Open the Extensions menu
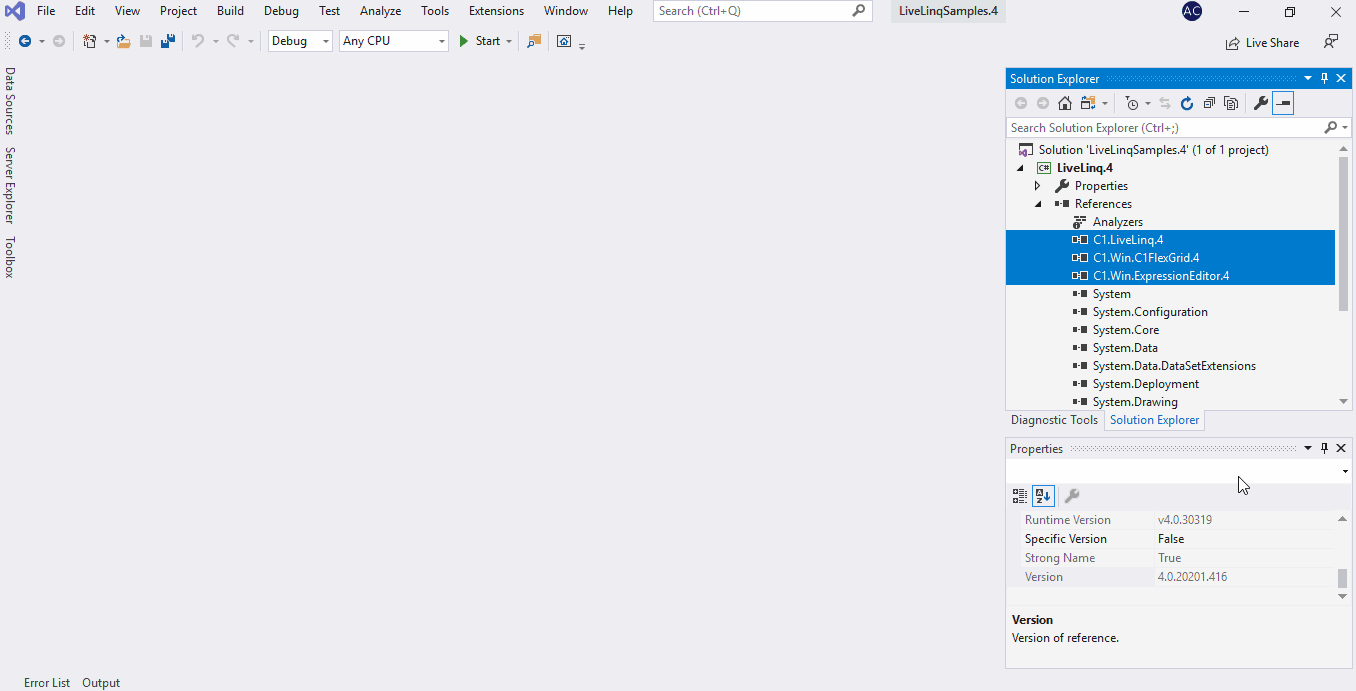Viewport: 1356px width, 691px height. 496,11
